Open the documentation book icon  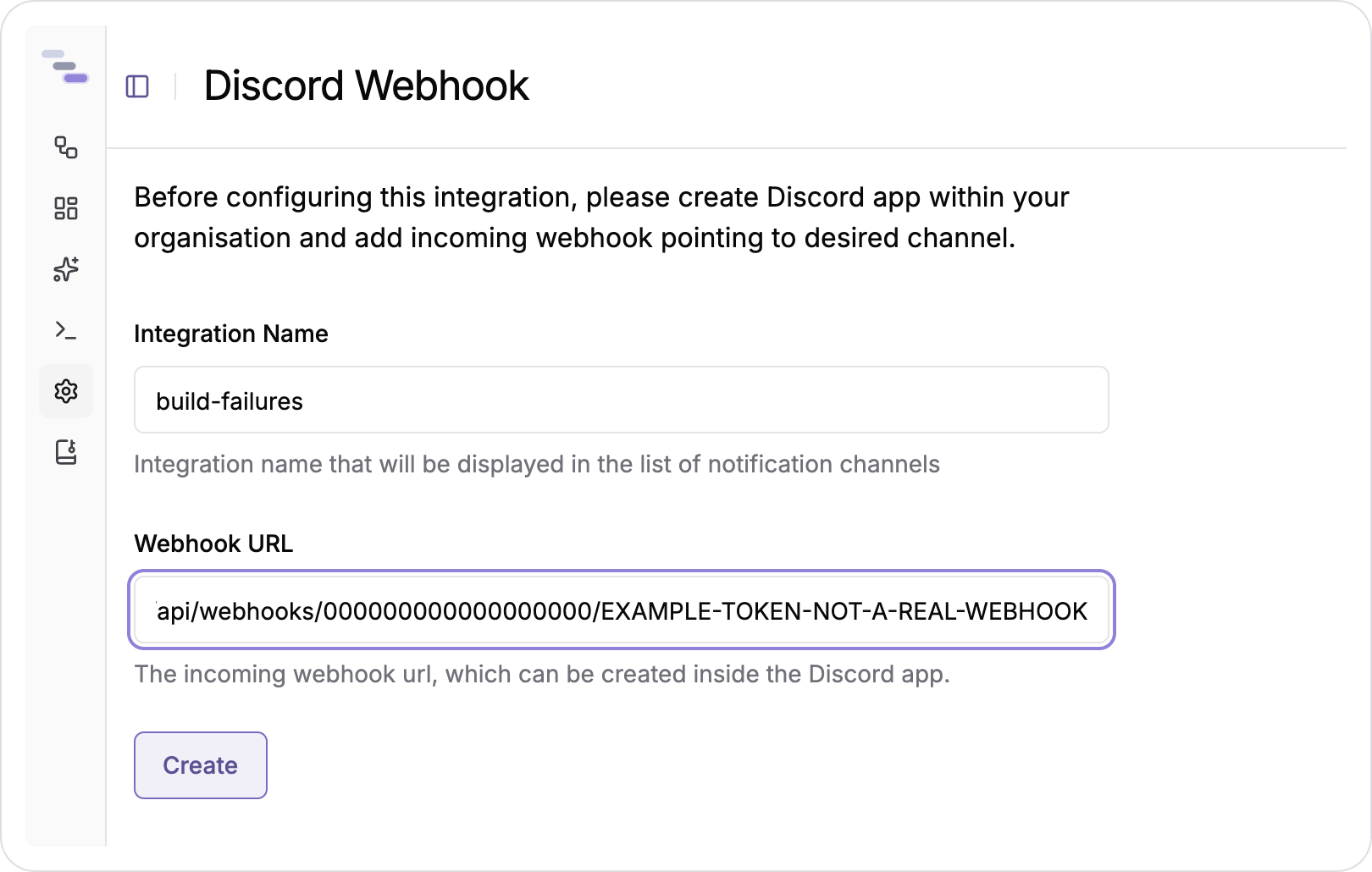(66, 452)
